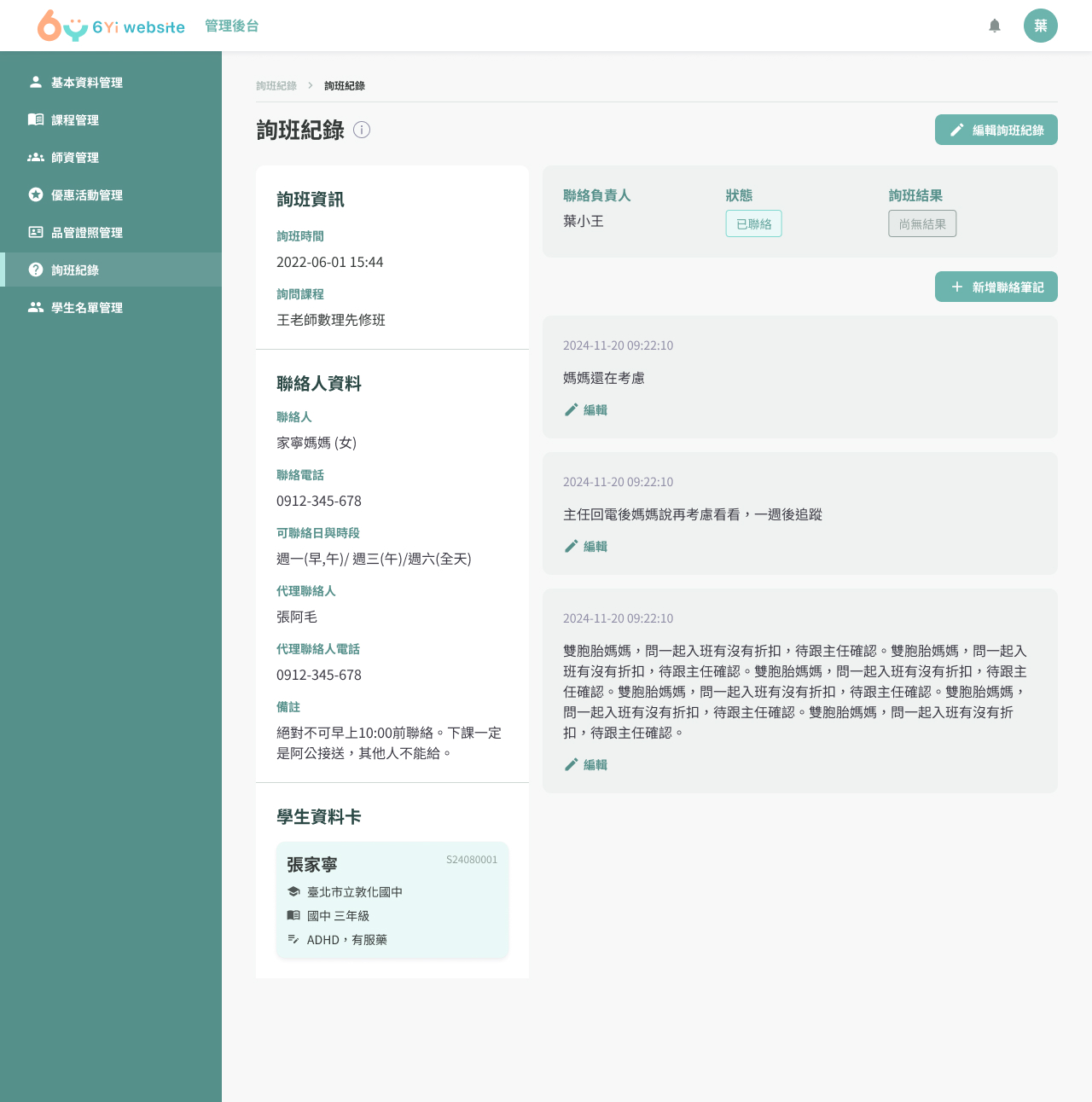Click 編輯 under 主任回電後 note

pyautogui.click(x=586, y=546)
